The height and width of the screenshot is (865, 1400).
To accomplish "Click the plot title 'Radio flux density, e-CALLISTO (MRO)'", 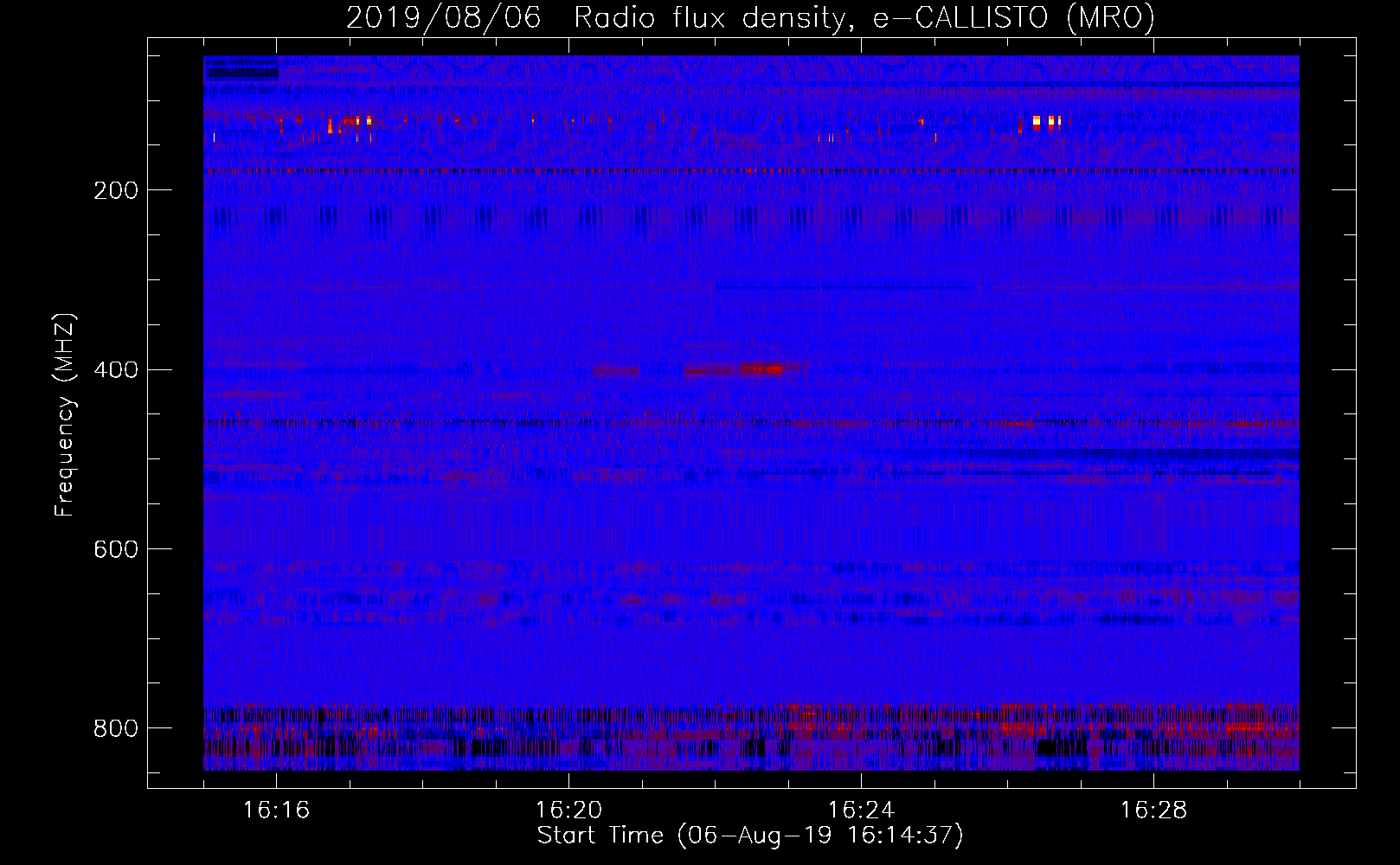I will tap(864, 17).
